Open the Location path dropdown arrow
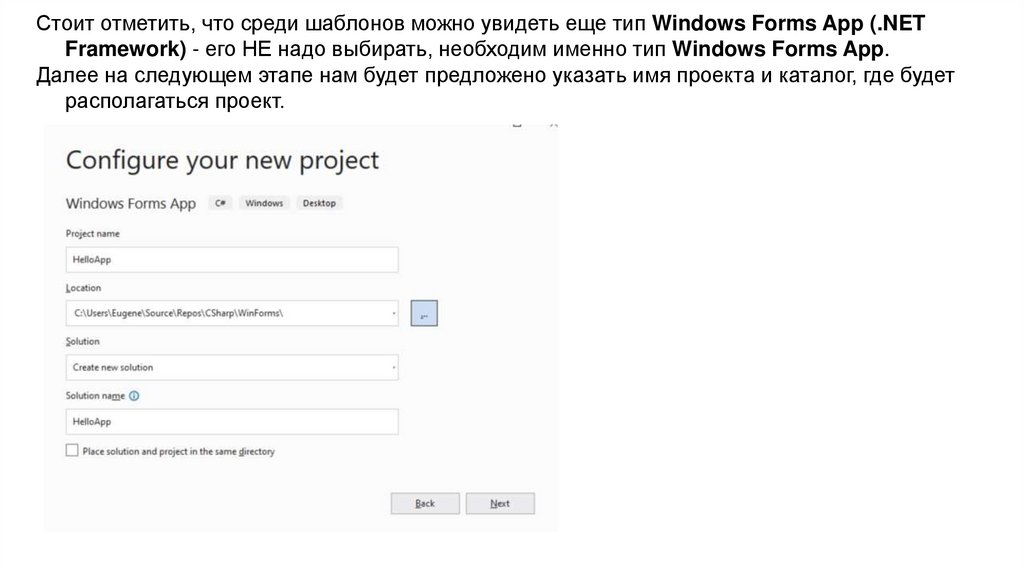Image resolution: width=1024 pixels, height=574 pixels. [393, 313]
